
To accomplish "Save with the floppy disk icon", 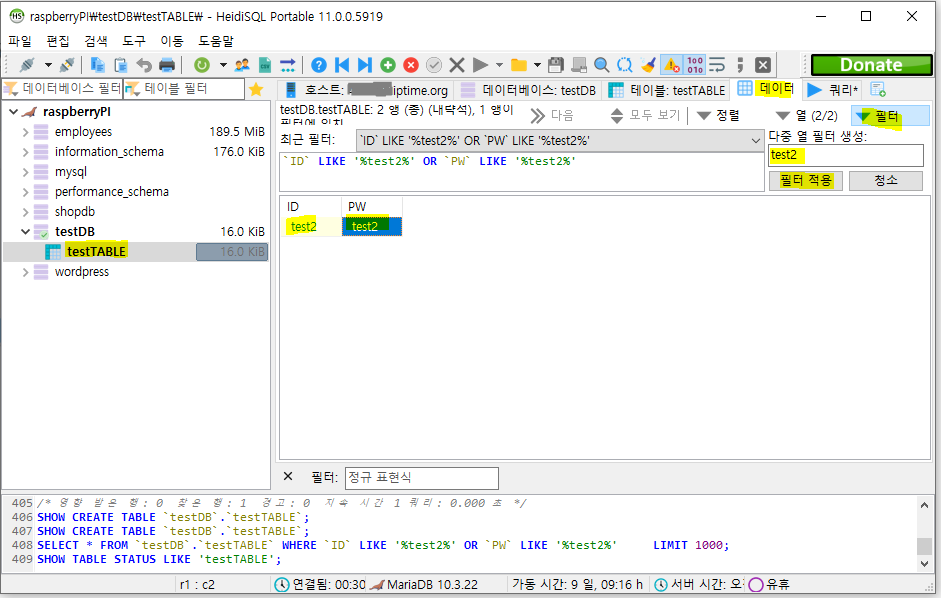I will coord(556,65).
